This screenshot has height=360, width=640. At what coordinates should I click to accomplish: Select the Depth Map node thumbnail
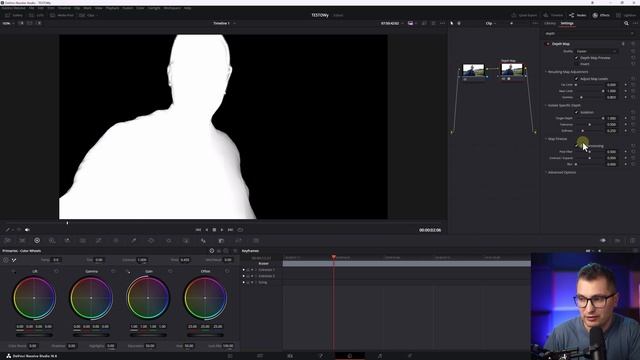coord(512,70)
